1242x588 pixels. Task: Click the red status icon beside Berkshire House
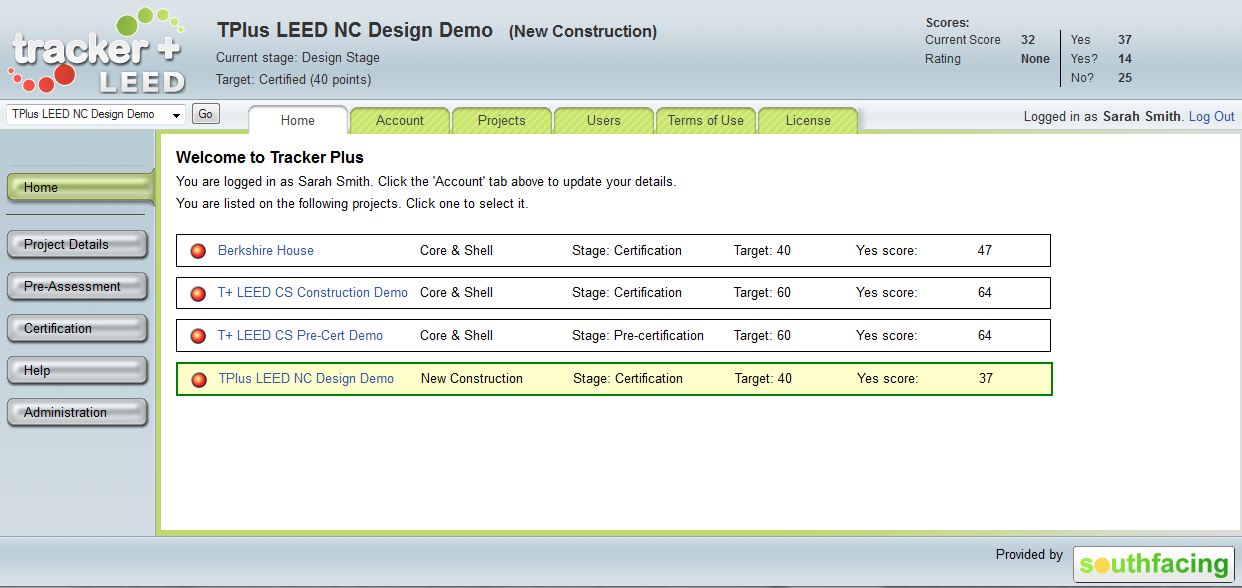click(198, 251)
